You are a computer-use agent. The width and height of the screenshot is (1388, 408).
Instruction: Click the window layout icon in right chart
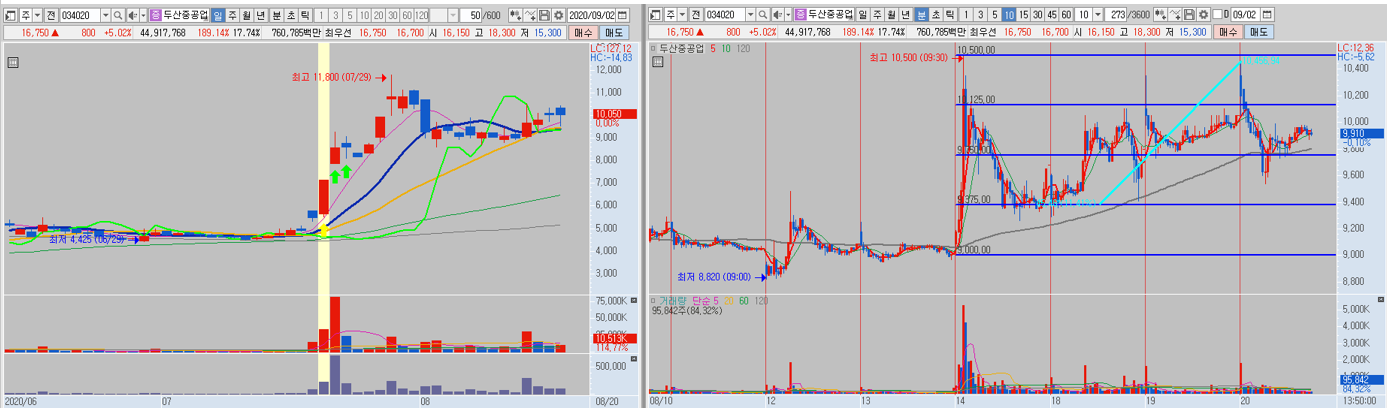click(655, 15)
